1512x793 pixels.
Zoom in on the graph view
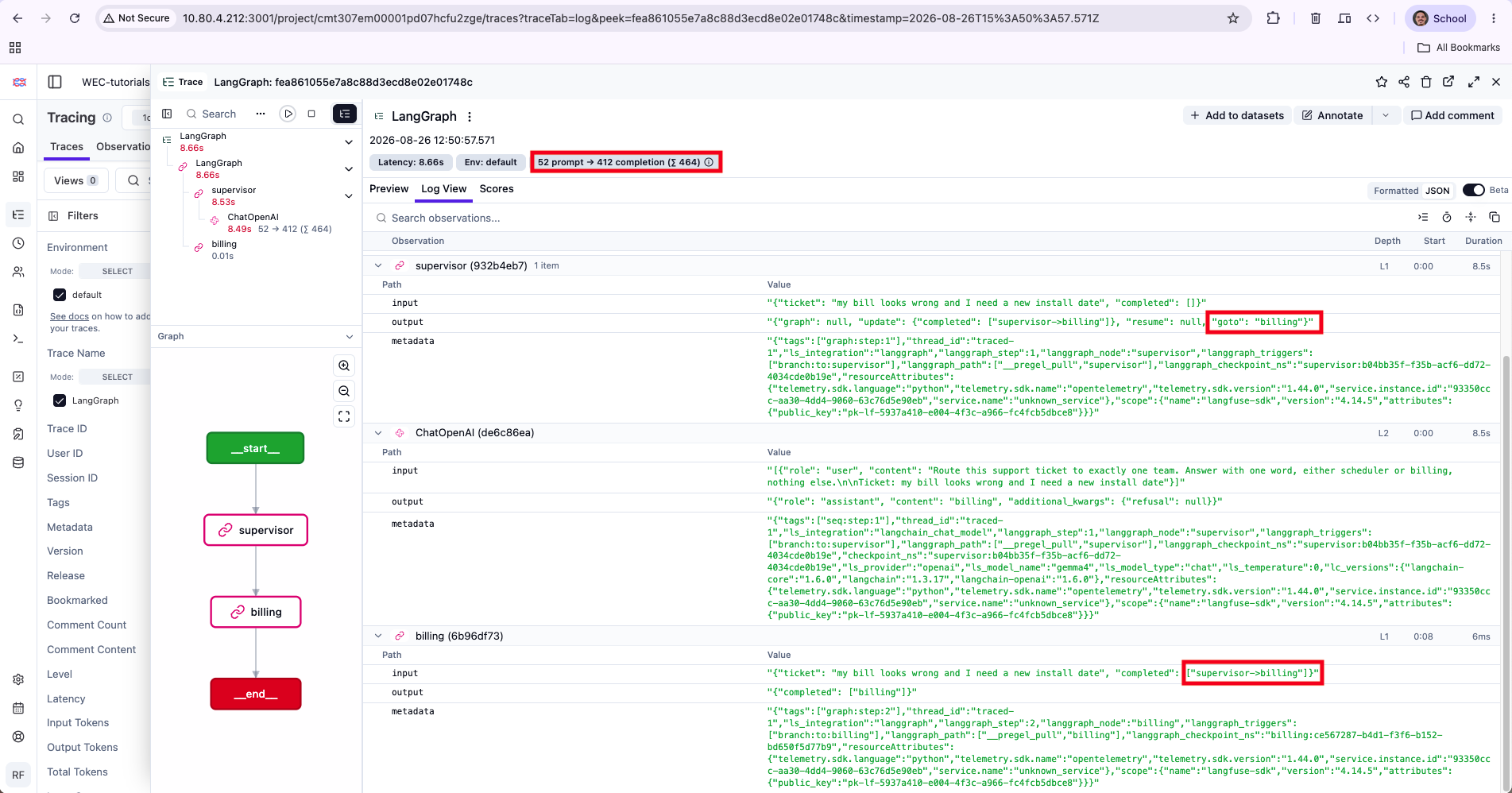point(344,366)
